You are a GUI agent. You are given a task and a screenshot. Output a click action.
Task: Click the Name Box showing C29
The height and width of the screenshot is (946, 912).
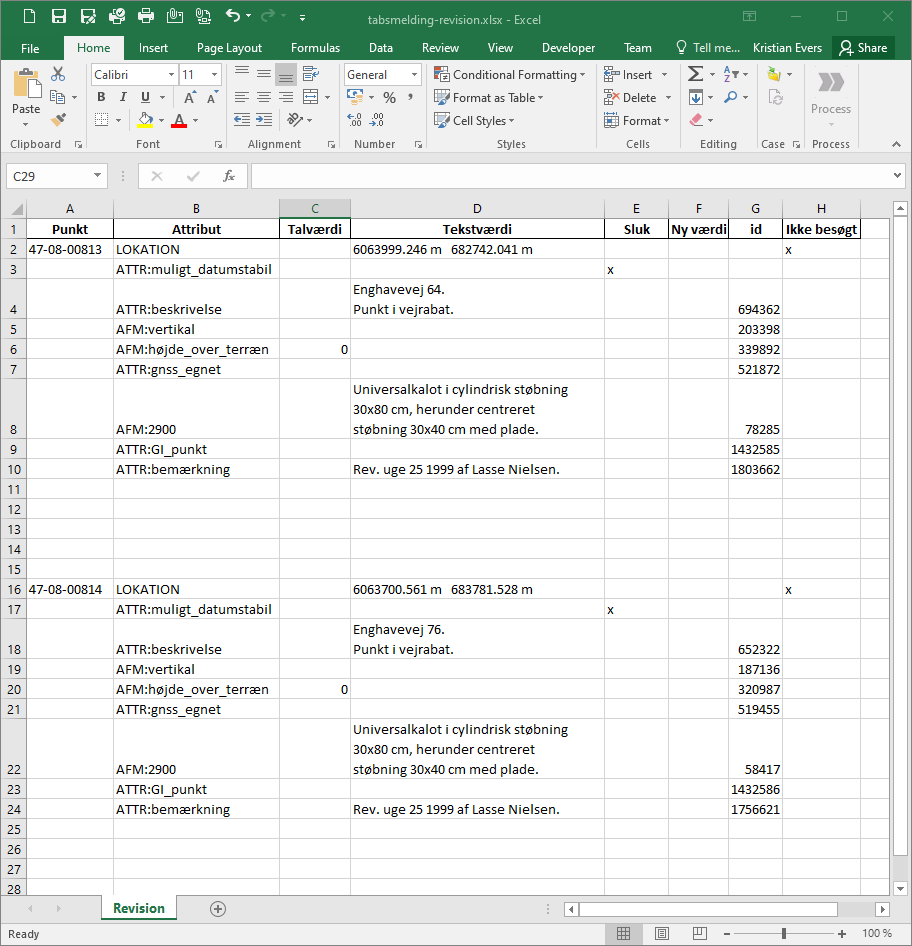[57, 176]
